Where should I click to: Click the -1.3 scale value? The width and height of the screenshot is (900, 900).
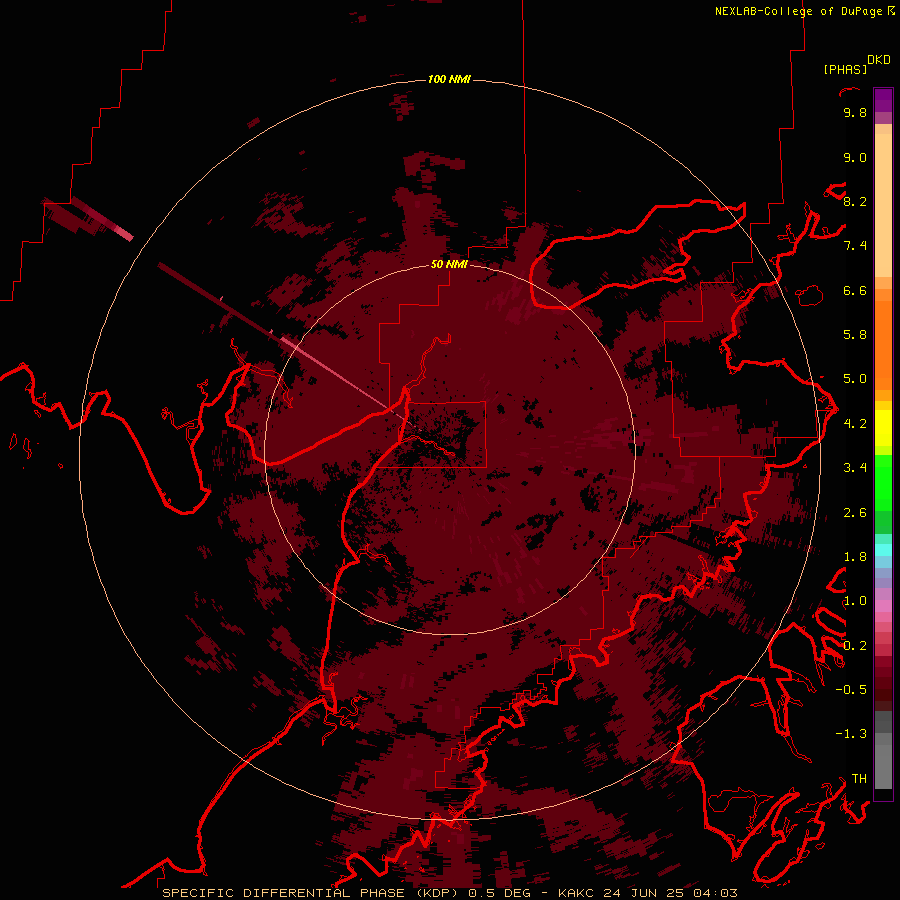(x=851, y=734)
